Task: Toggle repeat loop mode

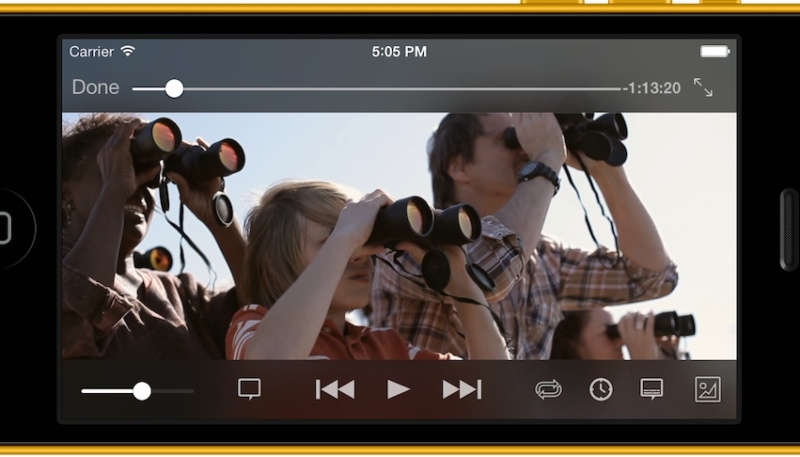Action: (x=548, y=390)
